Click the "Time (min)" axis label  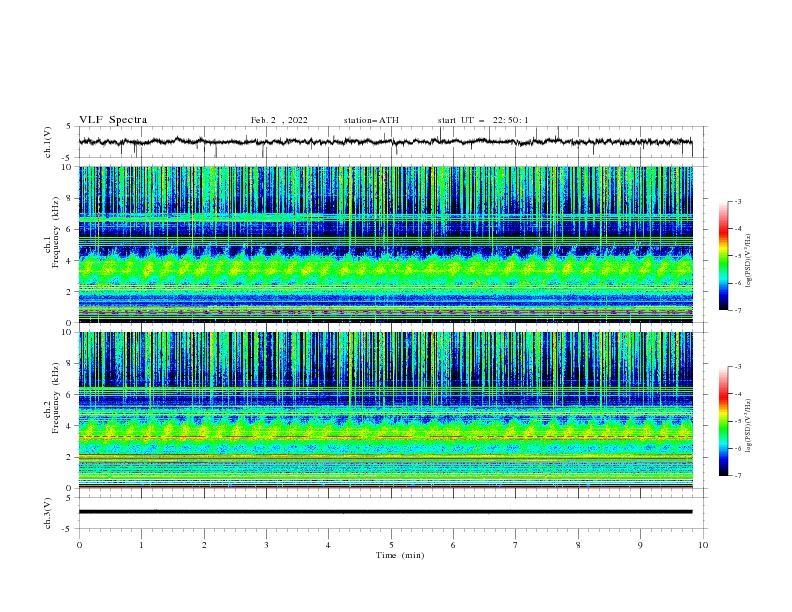point(400,555)
